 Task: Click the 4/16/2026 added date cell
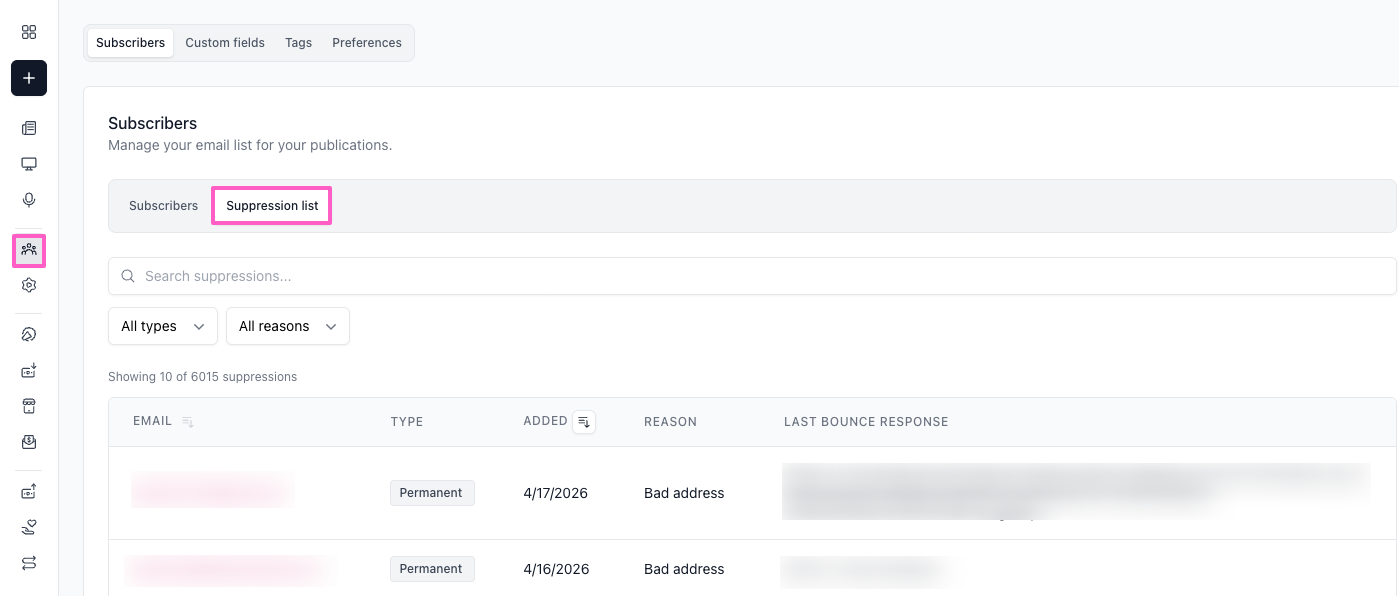[556, 569]
